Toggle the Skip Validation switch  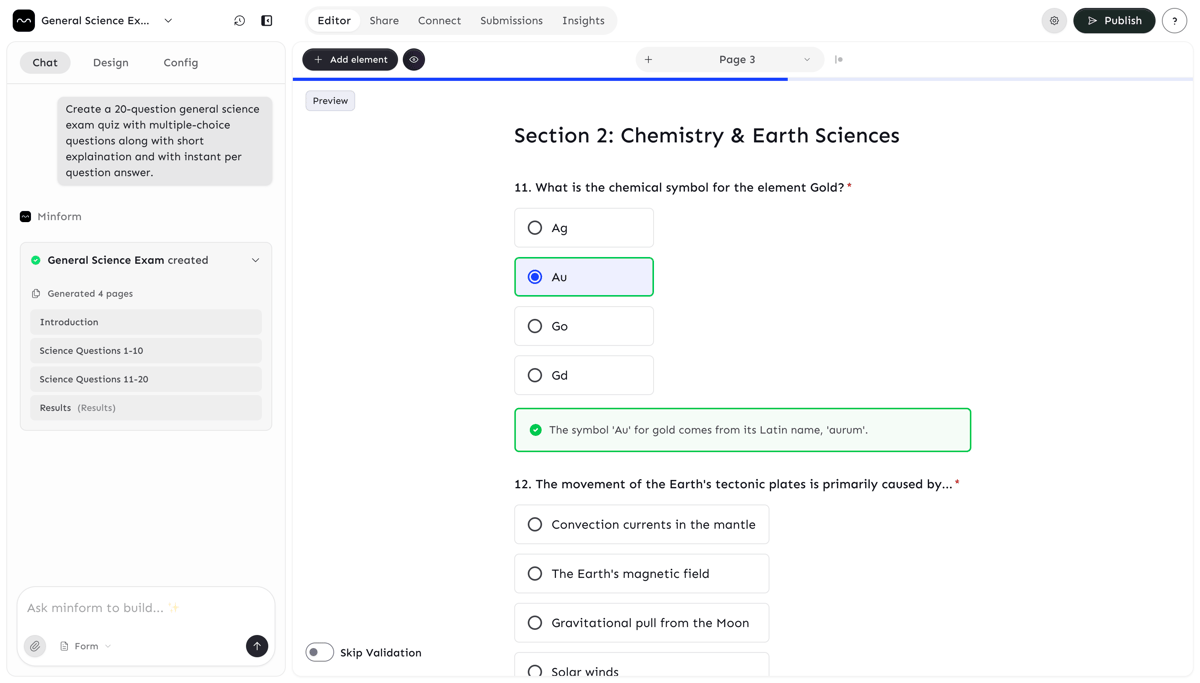[x=320, y=653]
